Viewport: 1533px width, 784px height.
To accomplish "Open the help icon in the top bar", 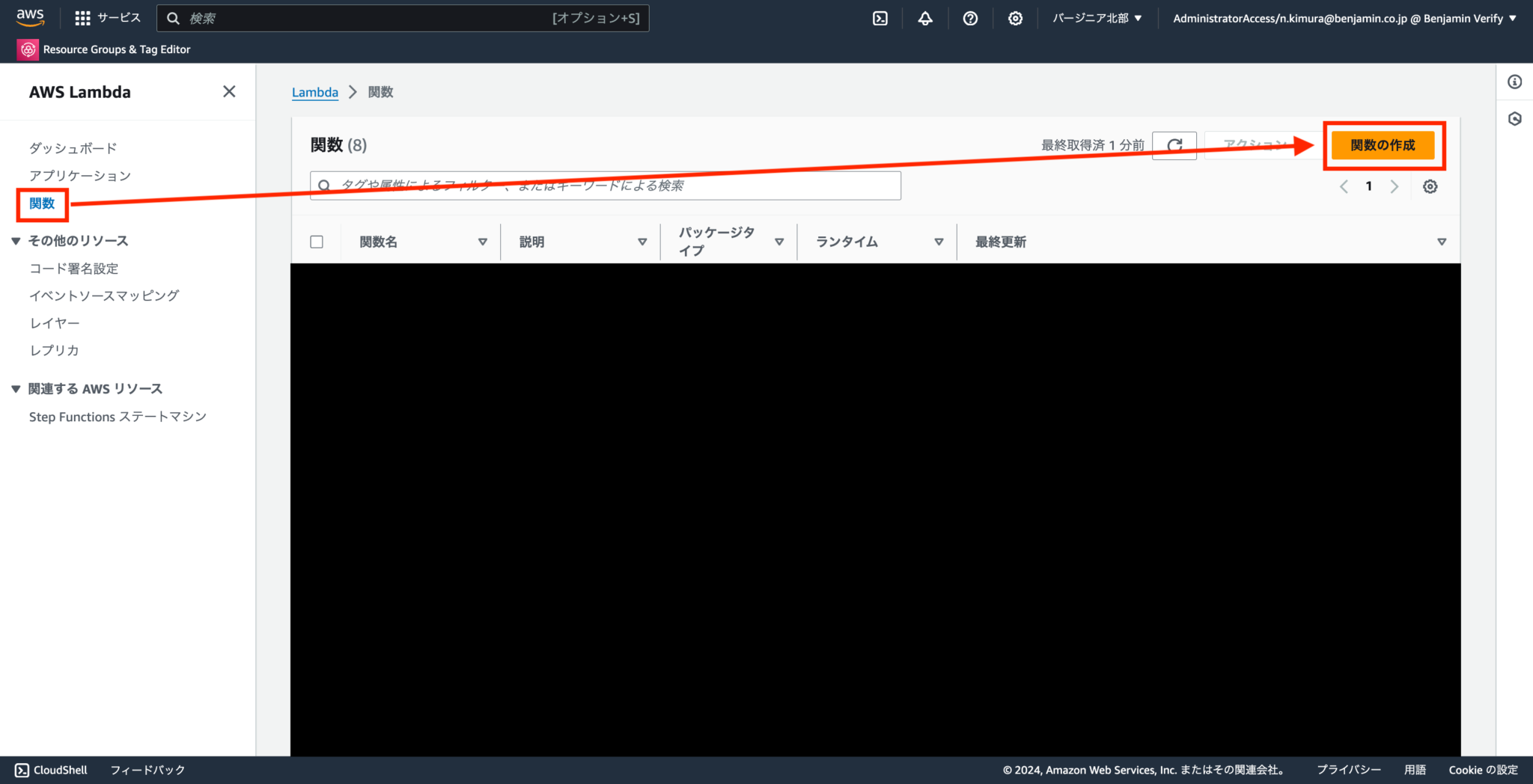I will (970, 18).
